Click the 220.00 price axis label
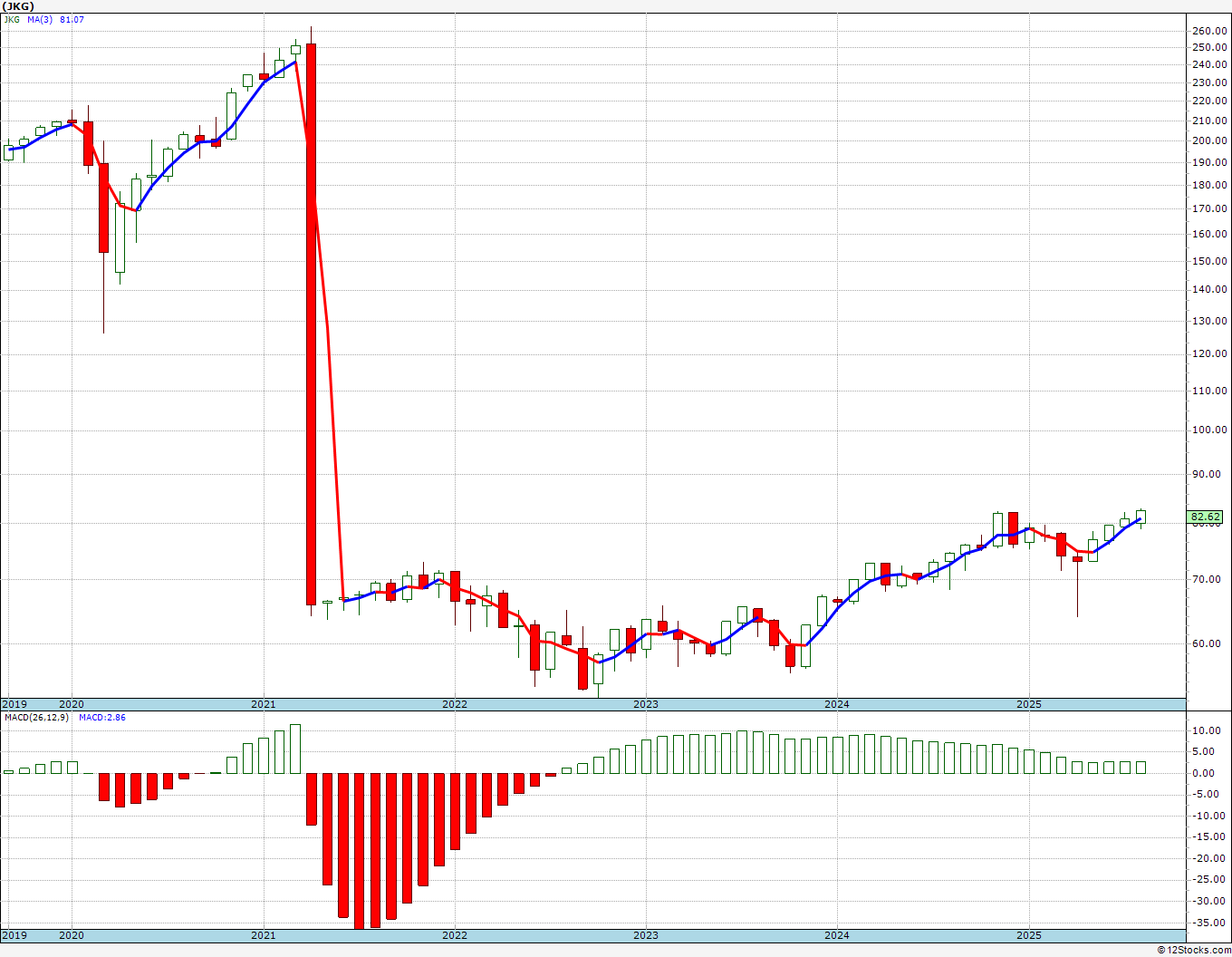The image size is (1232, 957). pyautogui.click(x=1209, y=101)
